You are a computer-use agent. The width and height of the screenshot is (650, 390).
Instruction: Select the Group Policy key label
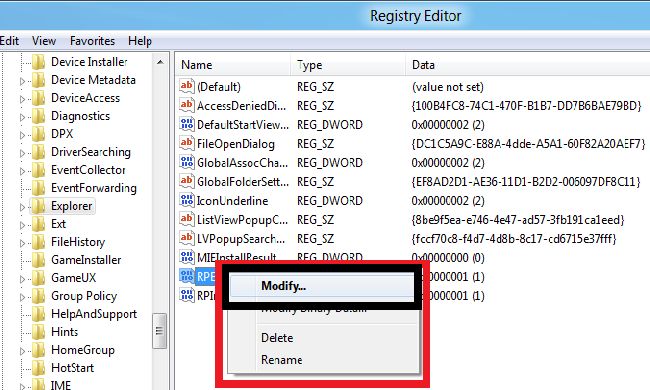[84, 296]
